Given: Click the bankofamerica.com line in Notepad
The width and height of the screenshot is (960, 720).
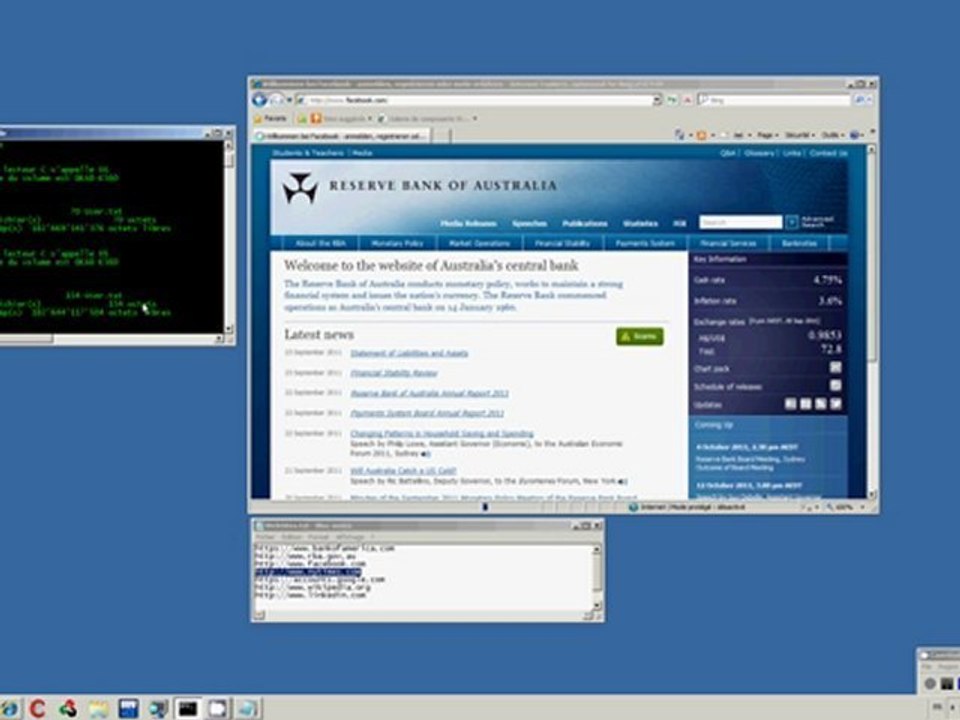Looking at the screenshot, I should click(324, 549).
